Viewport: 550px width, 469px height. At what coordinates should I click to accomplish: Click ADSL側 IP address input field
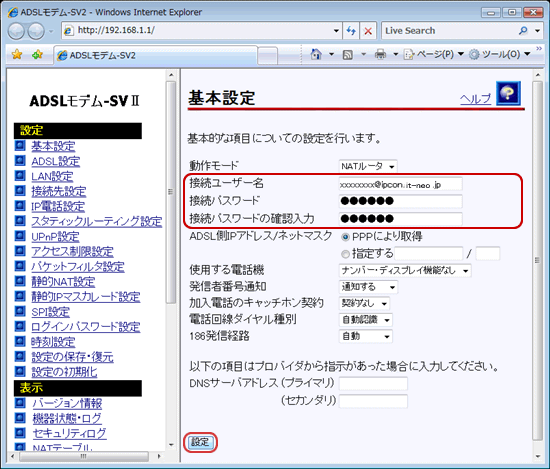(x=429, y=254)
